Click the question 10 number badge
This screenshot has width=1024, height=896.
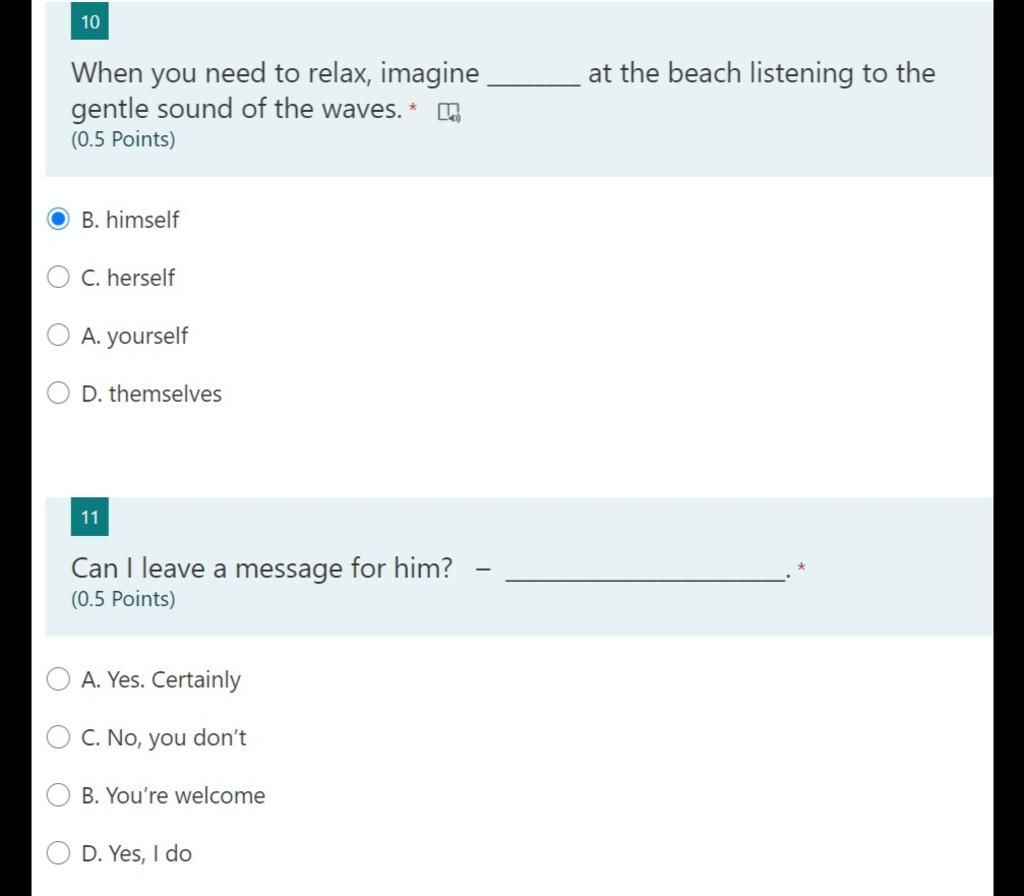coord(89,22)
